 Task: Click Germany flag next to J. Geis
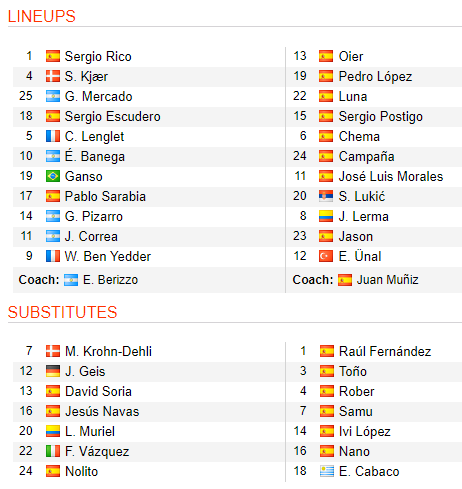point(53,371)
